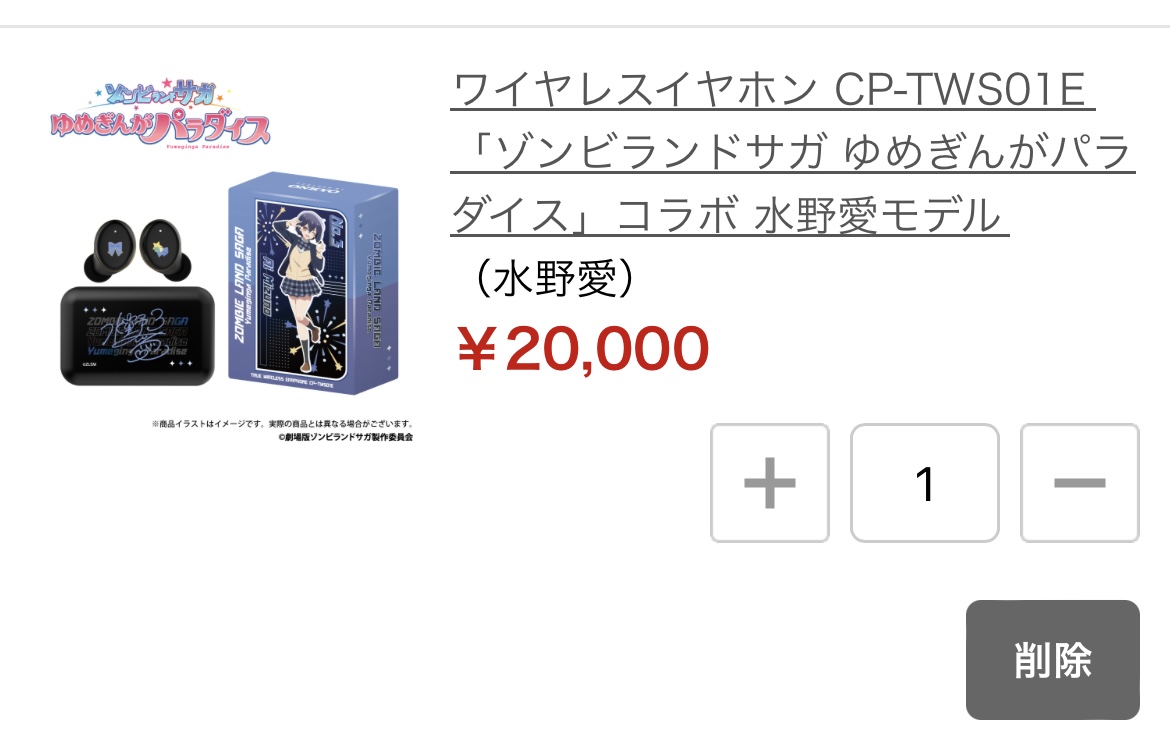1170x745 pixels.
Task: Click the gray minus icon glyph
Action: [x=1079, y=483]
